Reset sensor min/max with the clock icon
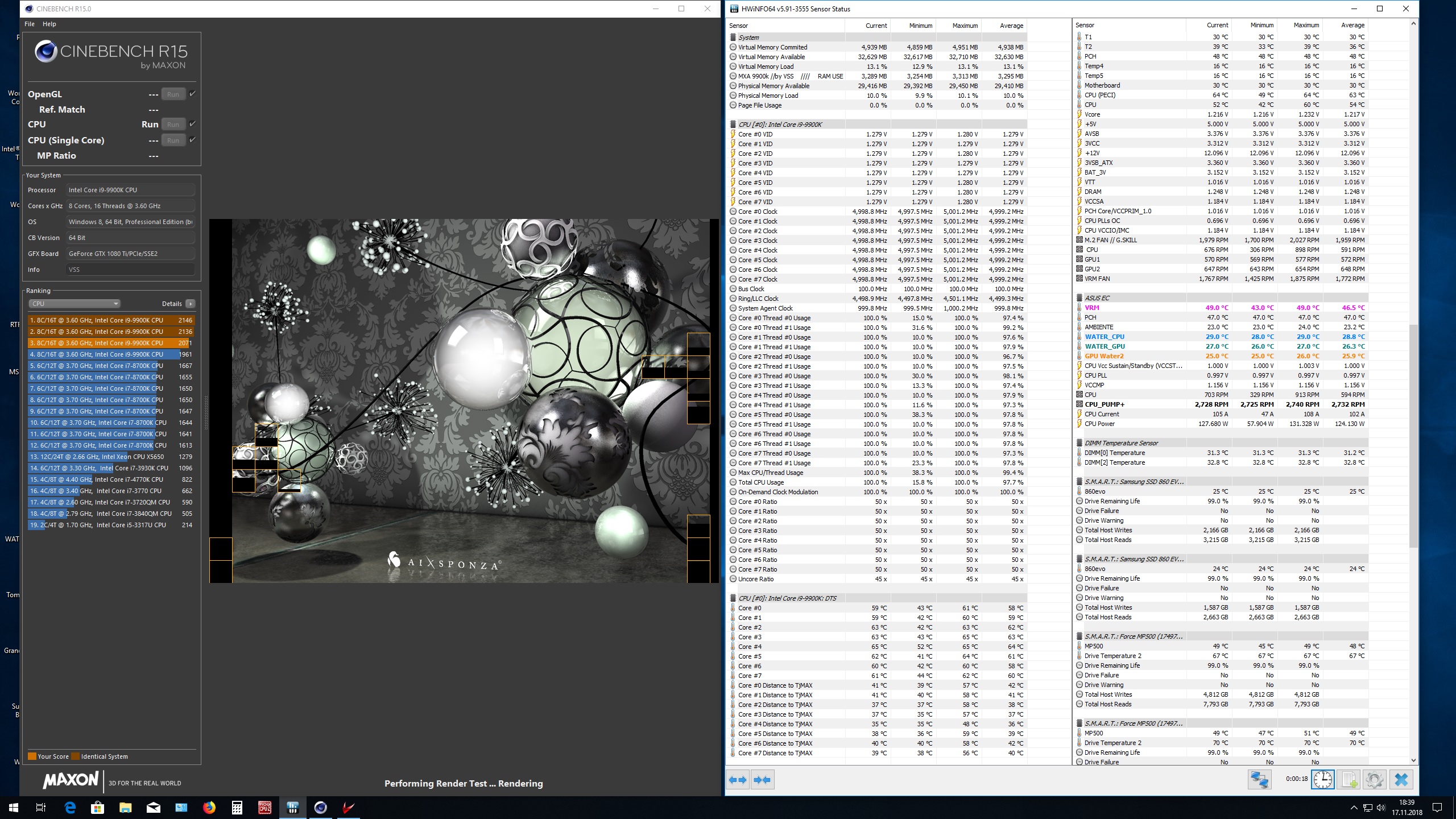The width and height of the screenshot is (1456, 819). (1322, 779)
